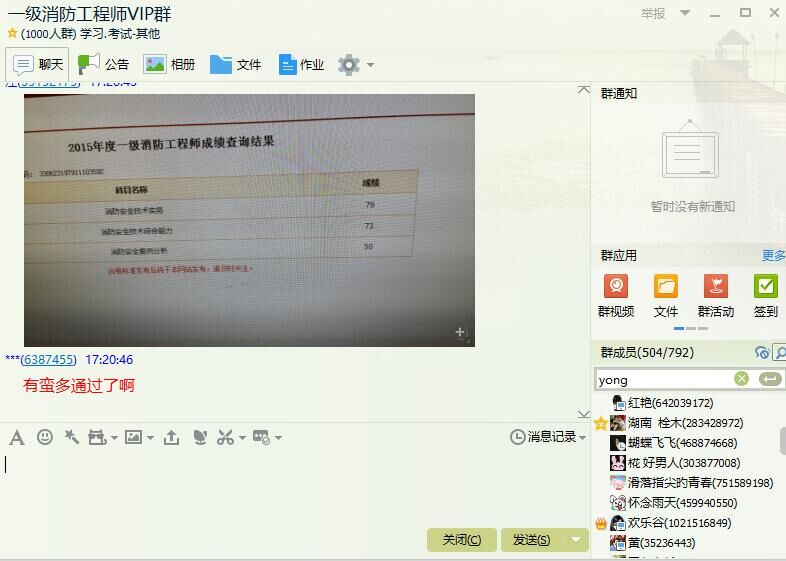Click the zoom icon on chat image
This screenshot has height=561, width=786.
click(x=461, y=333)
